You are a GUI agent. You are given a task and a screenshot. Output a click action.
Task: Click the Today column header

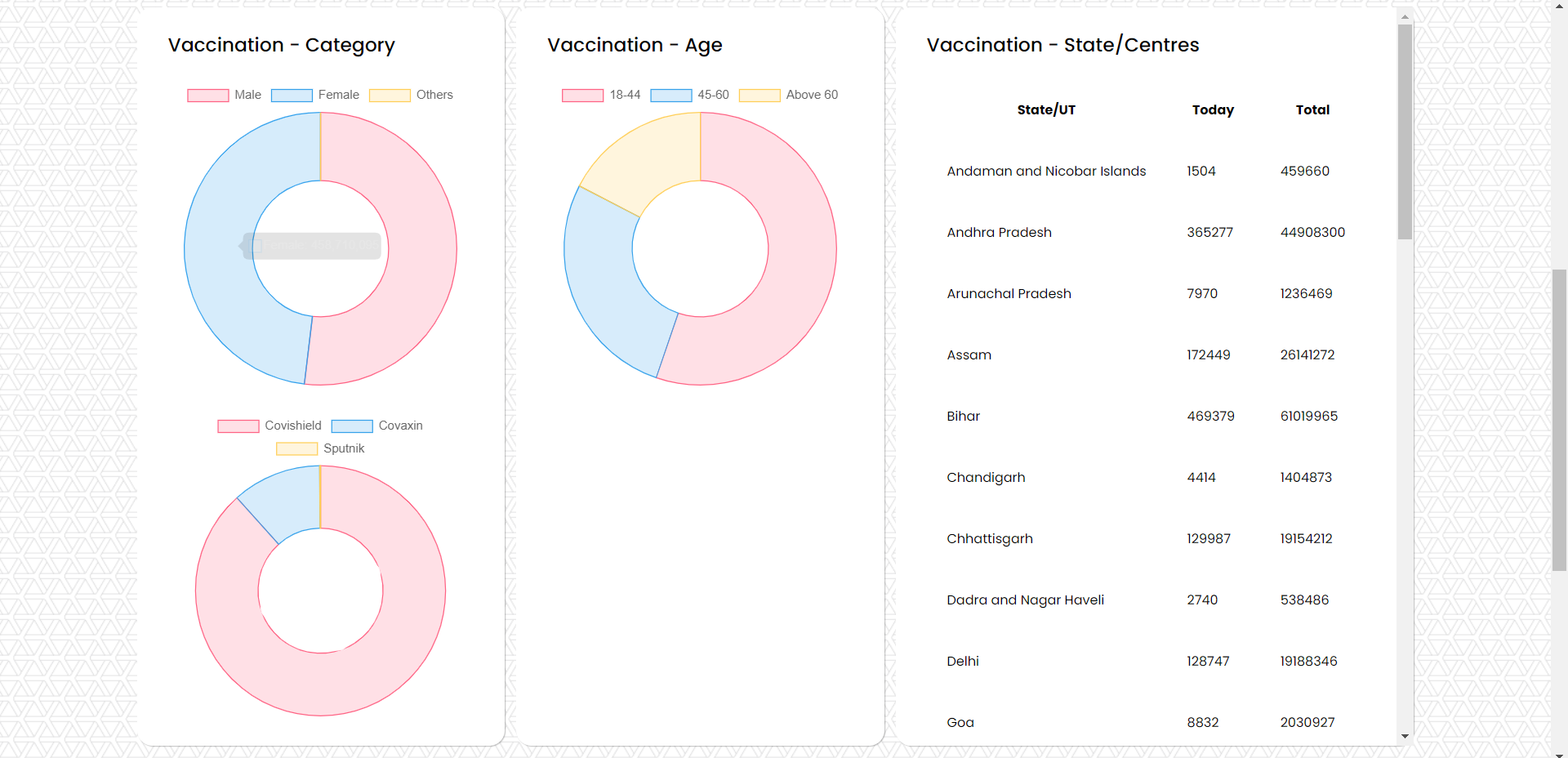pos(1213,109)
